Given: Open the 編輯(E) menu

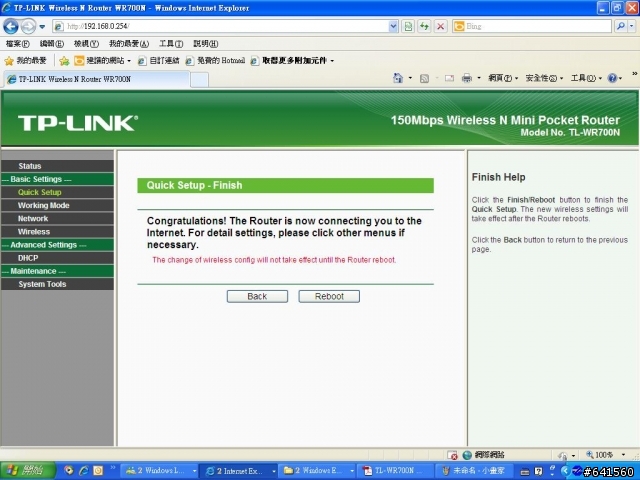Looking at the screenshot, I should 51,44.
